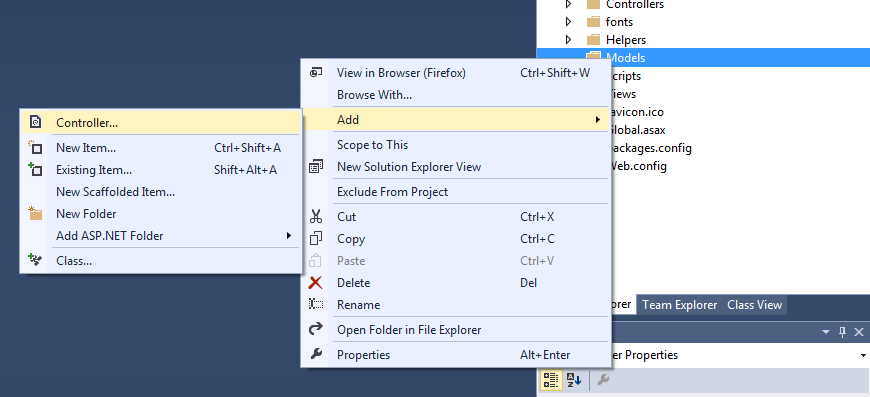Image resolution: width=870 pixels, height=397 pixels.
Task: Expand the fonts folder node
Action: click(568, 22)
